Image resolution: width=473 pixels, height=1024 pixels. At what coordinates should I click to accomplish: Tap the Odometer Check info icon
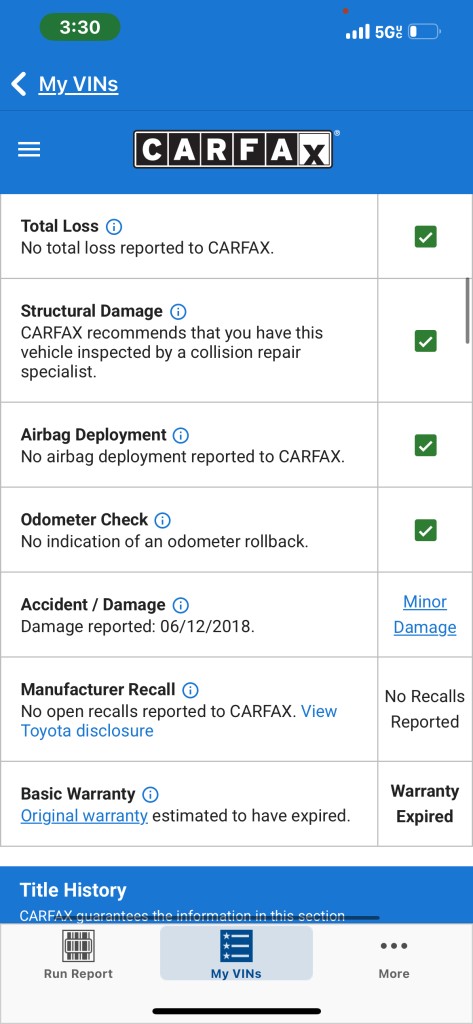pyautogui.click(x=162, y=520)
